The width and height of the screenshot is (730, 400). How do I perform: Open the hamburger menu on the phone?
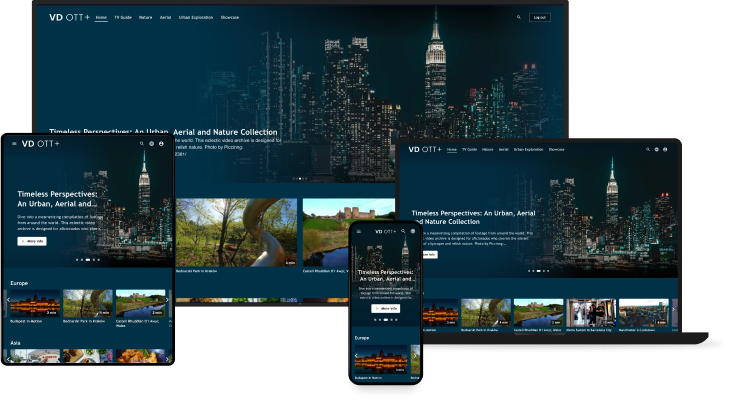click(x=358, y=231)
